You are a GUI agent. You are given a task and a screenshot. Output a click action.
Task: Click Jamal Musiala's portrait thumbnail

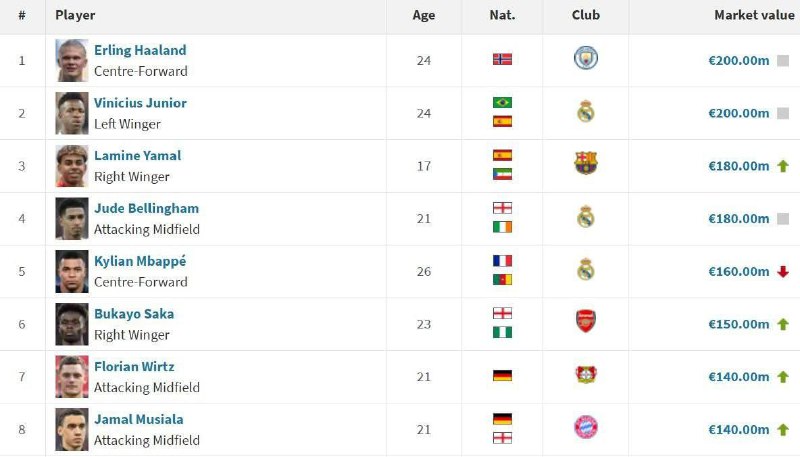[x=72, y=429]
